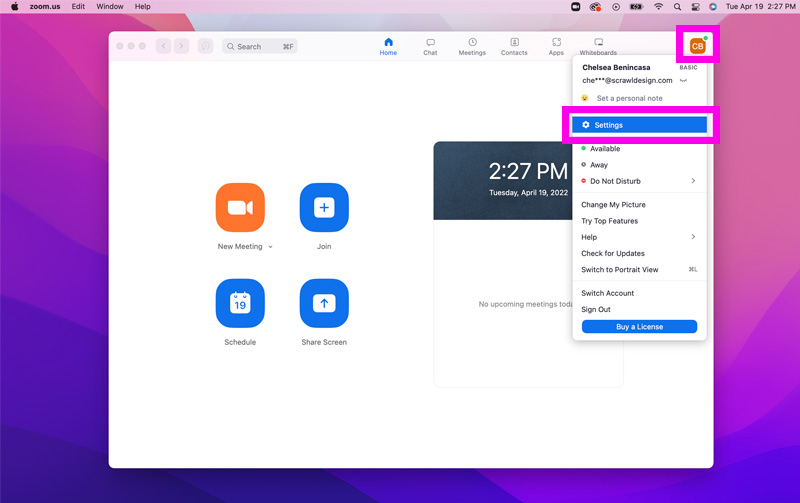Click the forward navigation arrow
Viewport: 800px width, 503px height.
click(181, 46)
